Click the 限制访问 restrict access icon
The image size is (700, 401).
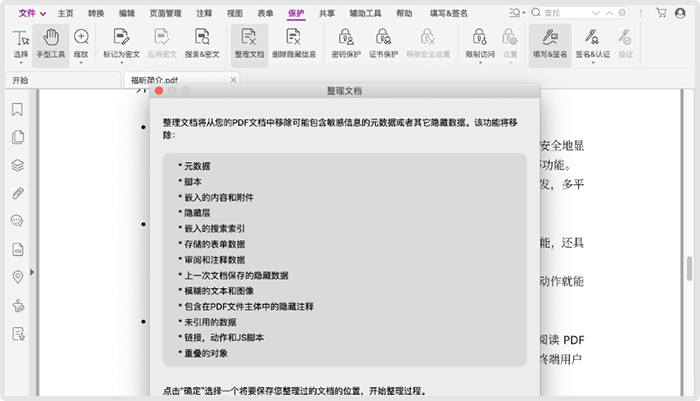[479, 37]
